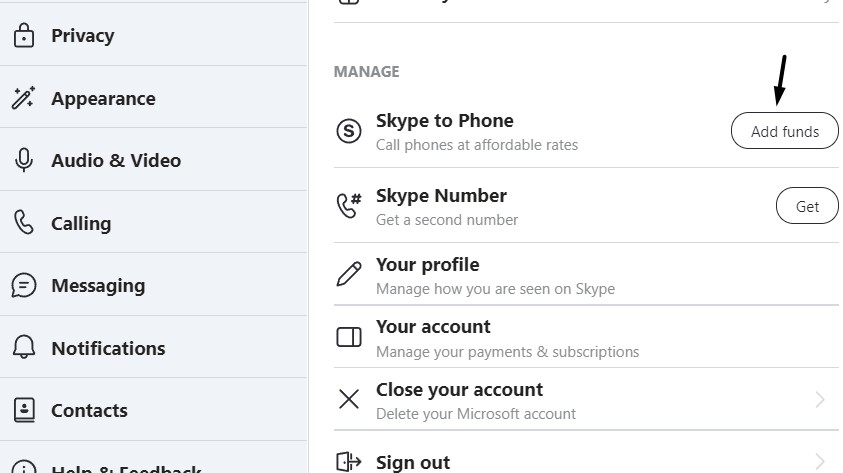Click the Your profile pencil icon
The width and height of the screenshot is (843, 473).
pos(349,275)
